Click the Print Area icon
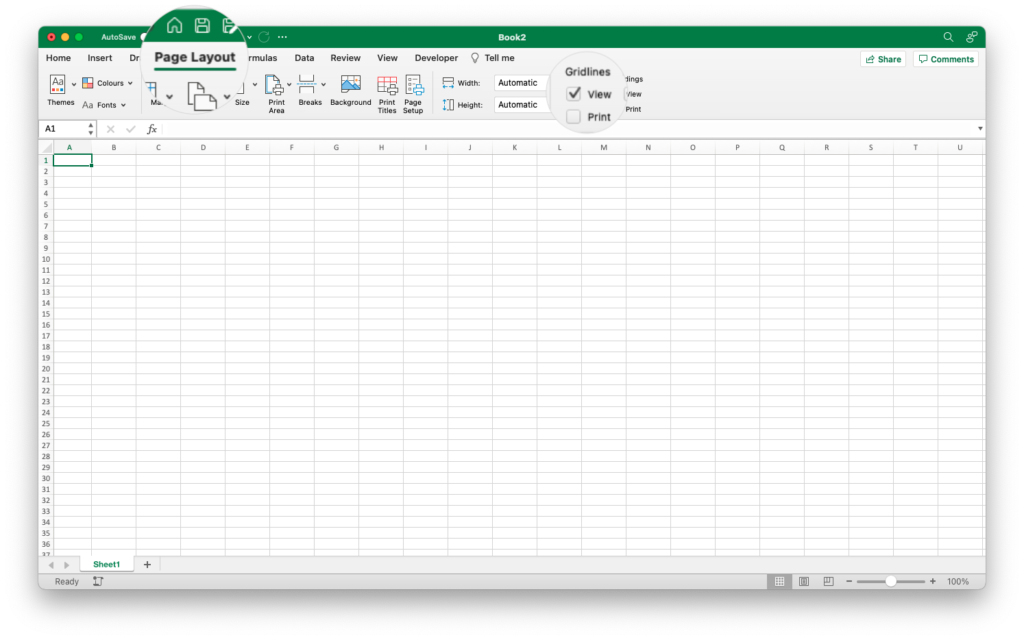Viewport: 1024px width, 640px height. pyautogui.click(x=275, y=86)
